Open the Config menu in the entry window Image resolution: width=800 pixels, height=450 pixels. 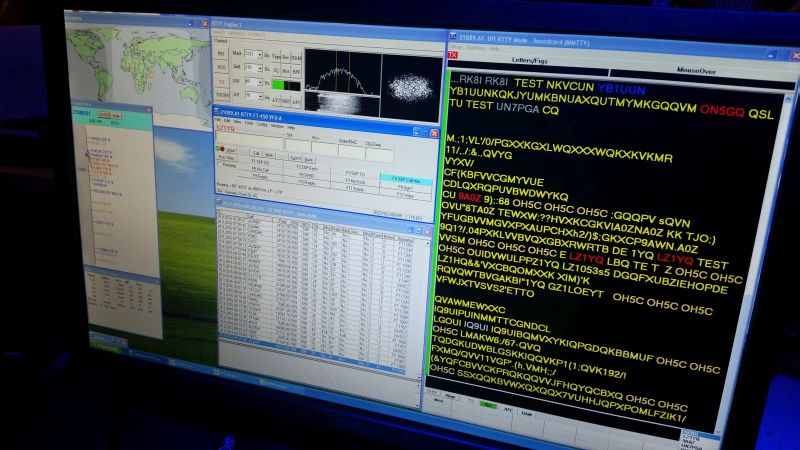pos(263,123)
